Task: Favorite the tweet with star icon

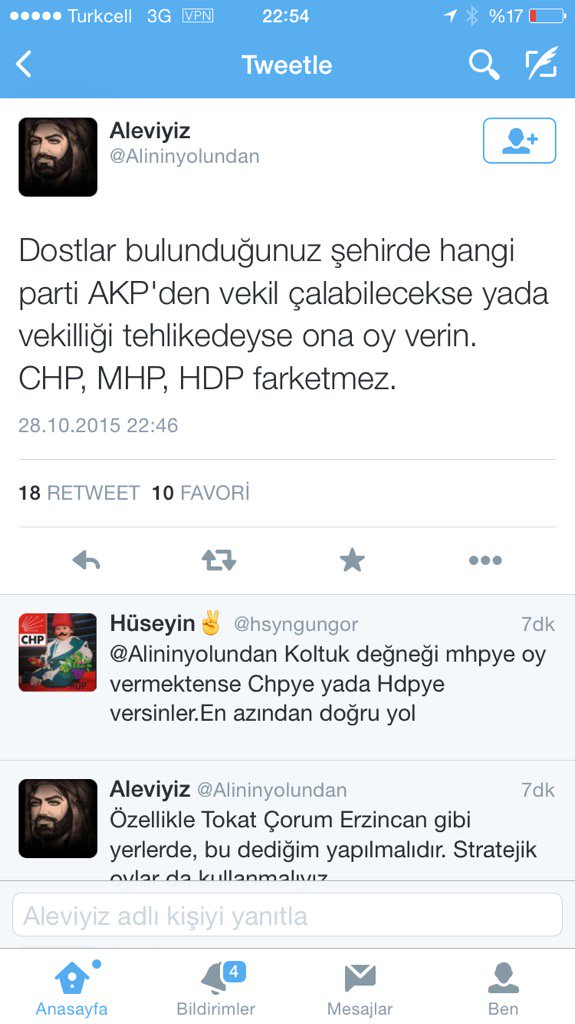Action: point(352,560)
